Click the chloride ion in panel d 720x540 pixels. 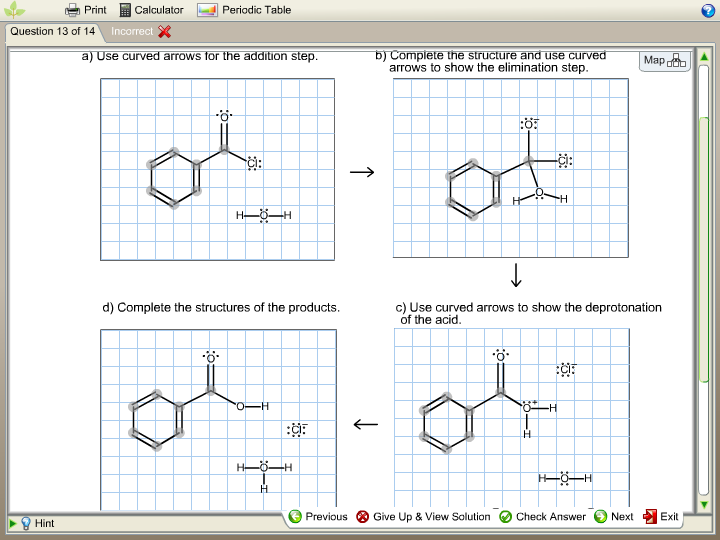tap(297, 430)
